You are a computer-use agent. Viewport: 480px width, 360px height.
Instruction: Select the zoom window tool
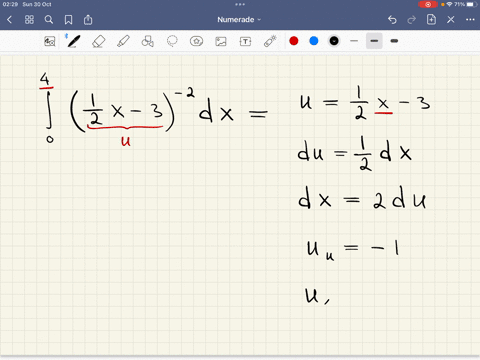point(50,41)
